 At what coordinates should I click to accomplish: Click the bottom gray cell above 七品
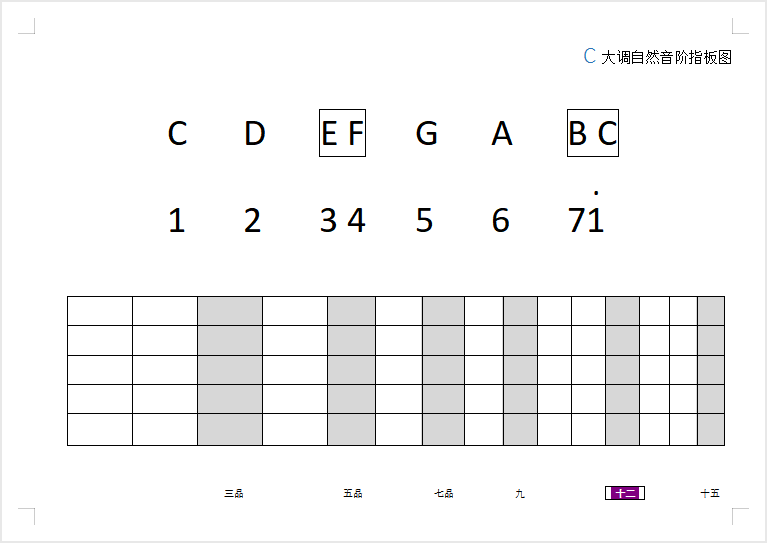click(443, 430)
